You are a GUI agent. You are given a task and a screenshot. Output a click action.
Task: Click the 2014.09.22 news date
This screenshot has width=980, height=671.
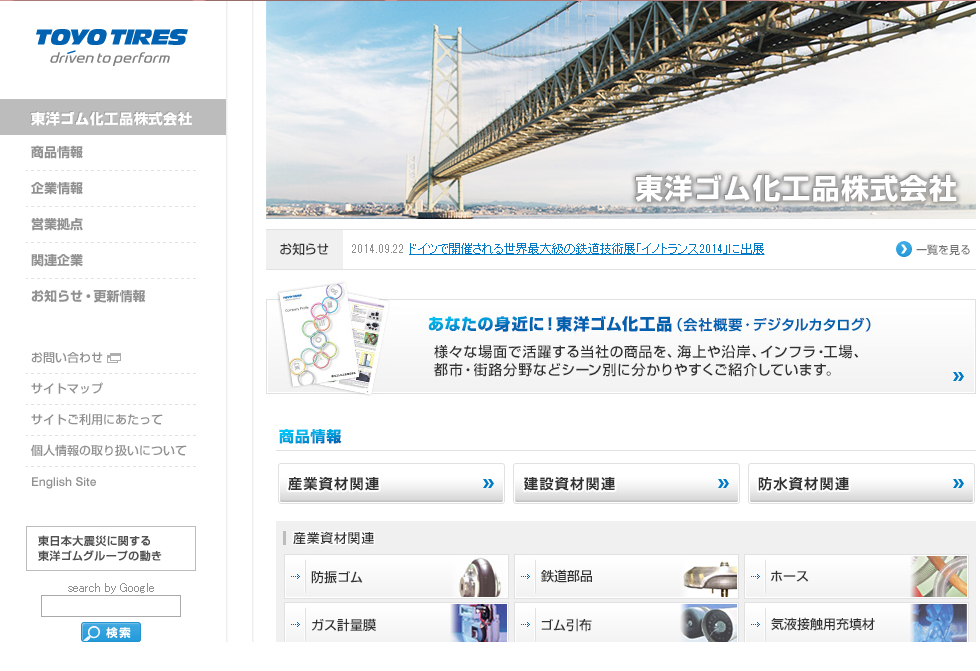(x=378, y=249)
